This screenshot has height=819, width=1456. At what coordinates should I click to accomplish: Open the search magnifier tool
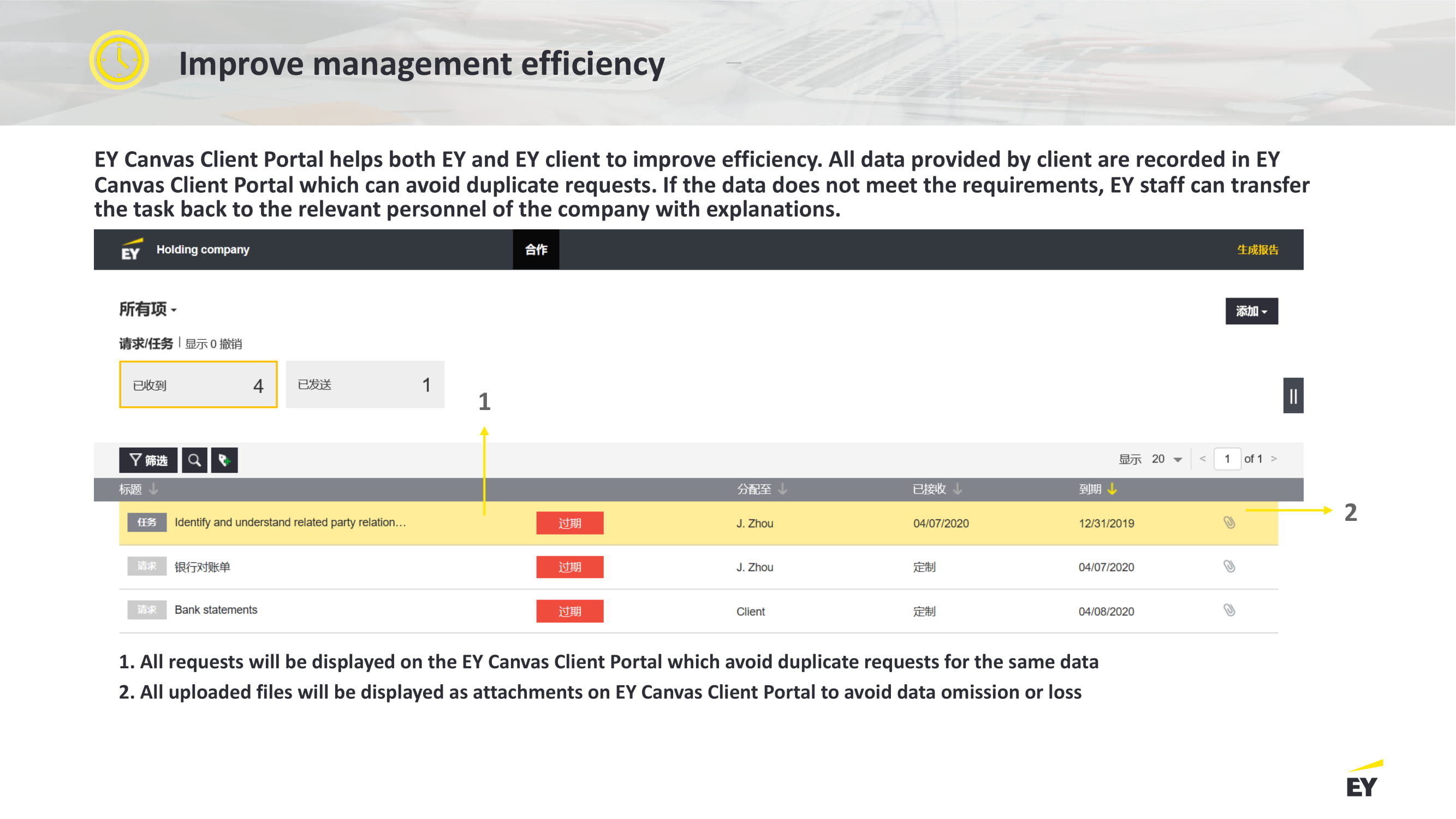click(x=194, y=460)
